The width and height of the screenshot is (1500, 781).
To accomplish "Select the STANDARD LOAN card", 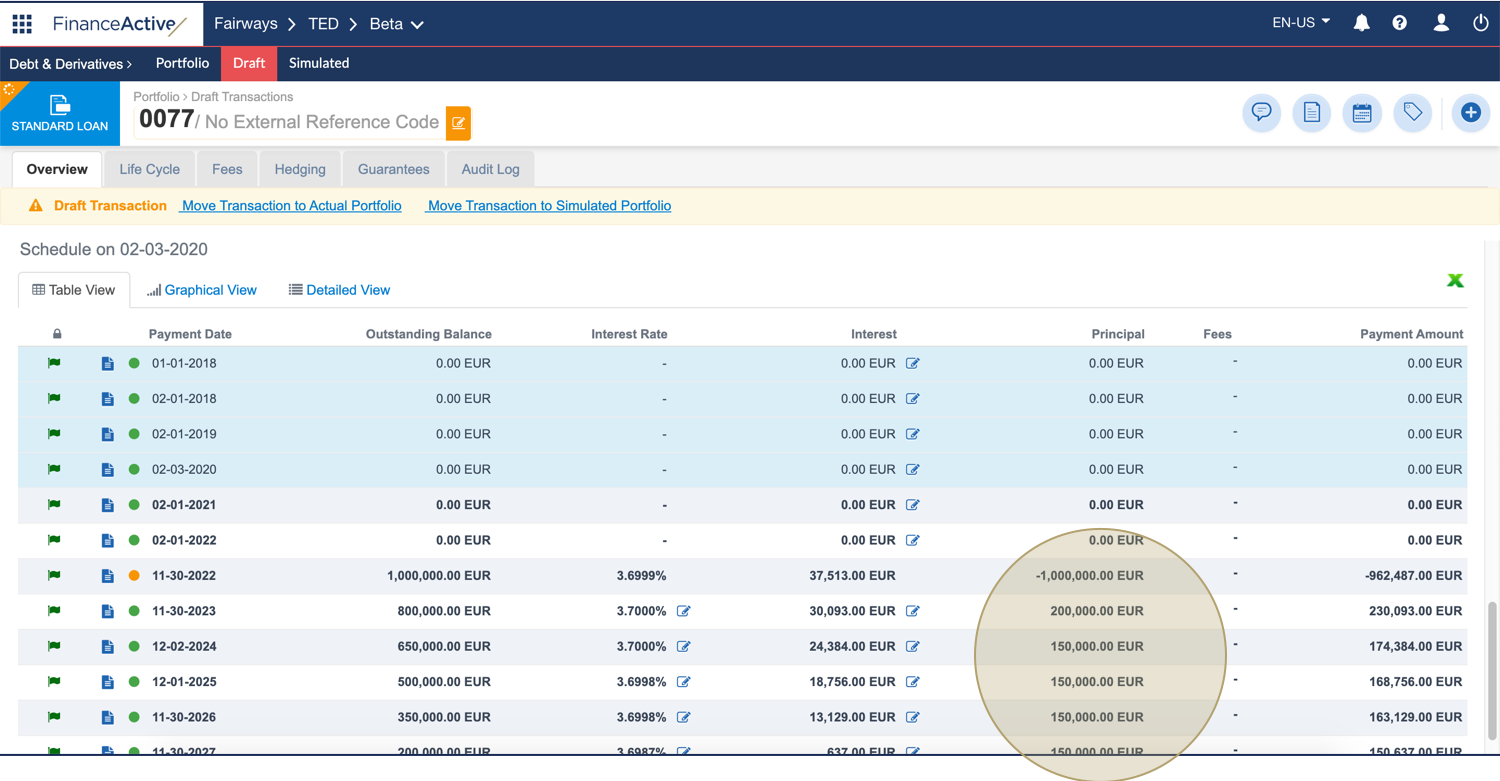I will [x=60, y=113].
